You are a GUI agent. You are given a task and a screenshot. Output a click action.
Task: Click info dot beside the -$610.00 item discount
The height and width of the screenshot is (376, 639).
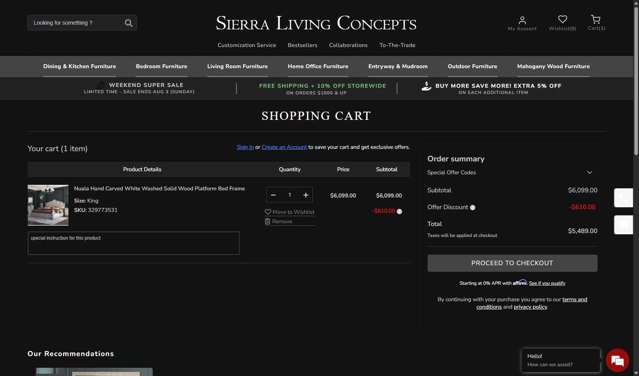399,211
